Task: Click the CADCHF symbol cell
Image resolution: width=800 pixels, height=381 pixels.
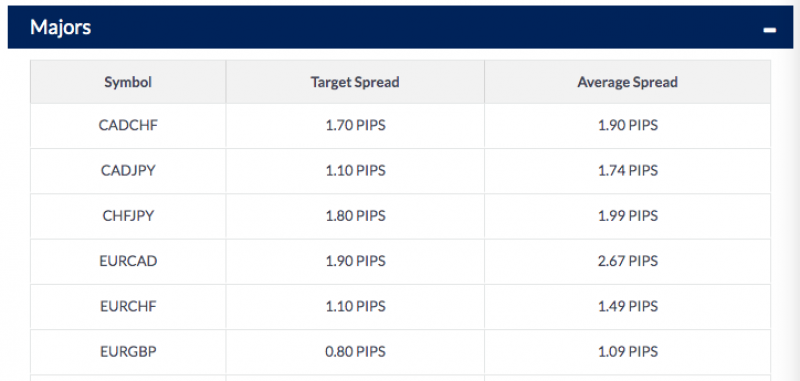Action: coord(128,125)
